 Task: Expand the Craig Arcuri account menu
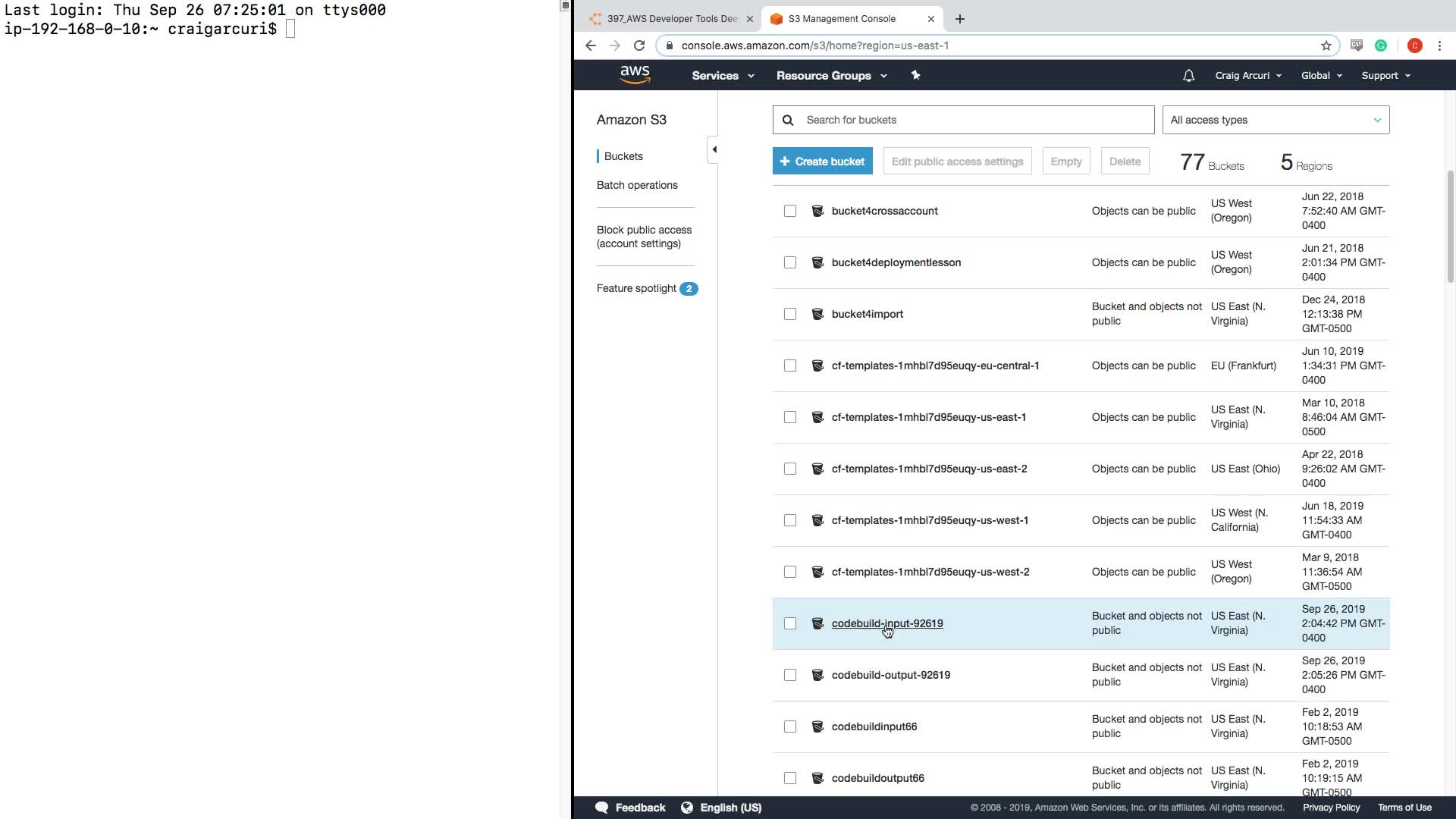[x=1247, y=76]
